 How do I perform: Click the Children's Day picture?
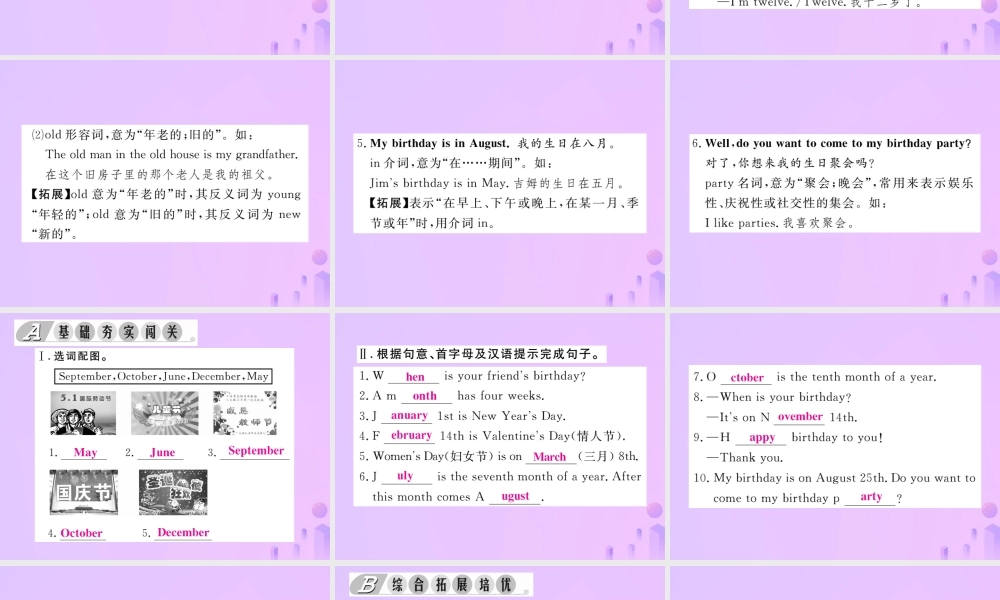165,413
